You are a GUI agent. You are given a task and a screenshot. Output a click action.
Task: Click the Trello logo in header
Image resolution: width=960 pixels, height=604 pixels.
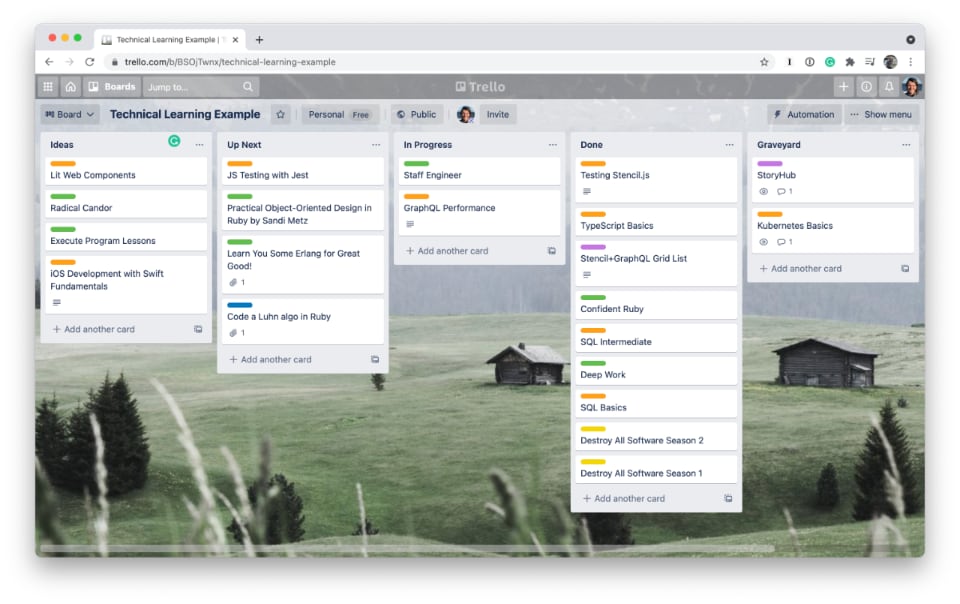tap(480, 87)
